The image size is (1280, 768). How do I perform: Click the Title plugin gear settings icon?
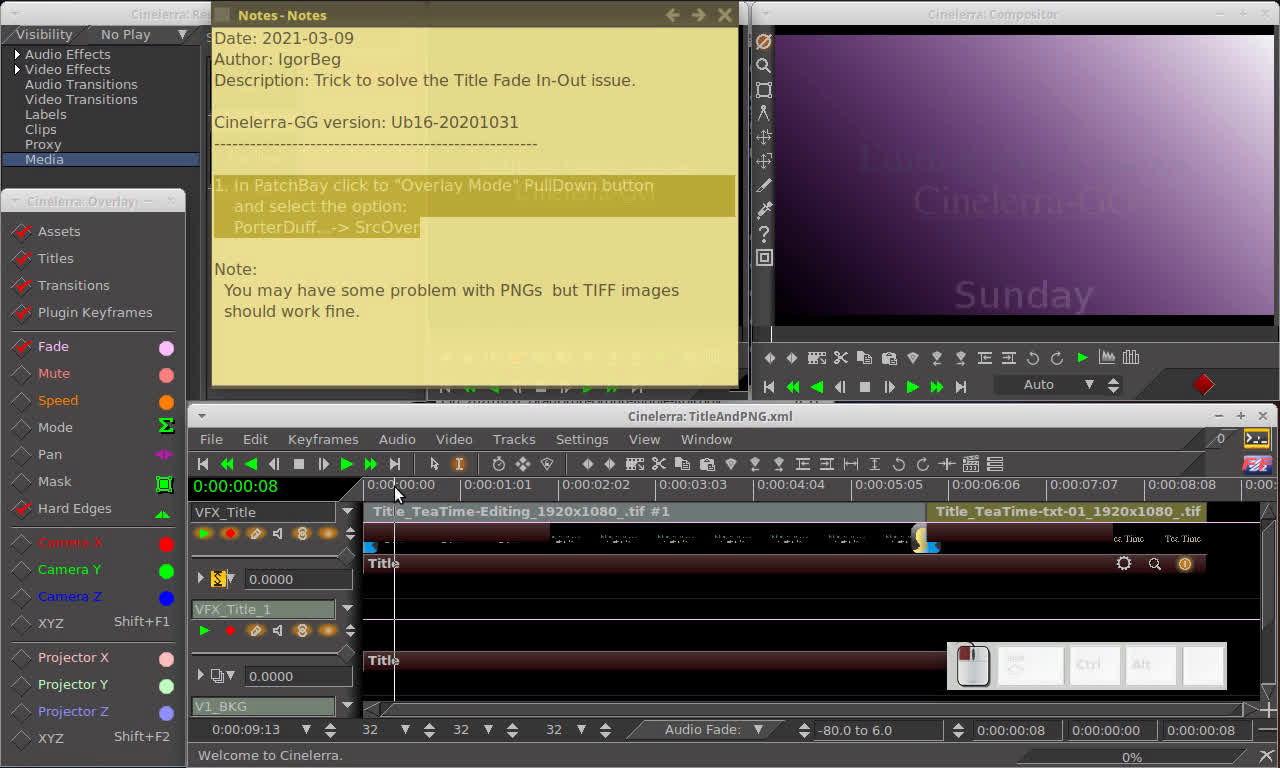tap(1124, 564)
